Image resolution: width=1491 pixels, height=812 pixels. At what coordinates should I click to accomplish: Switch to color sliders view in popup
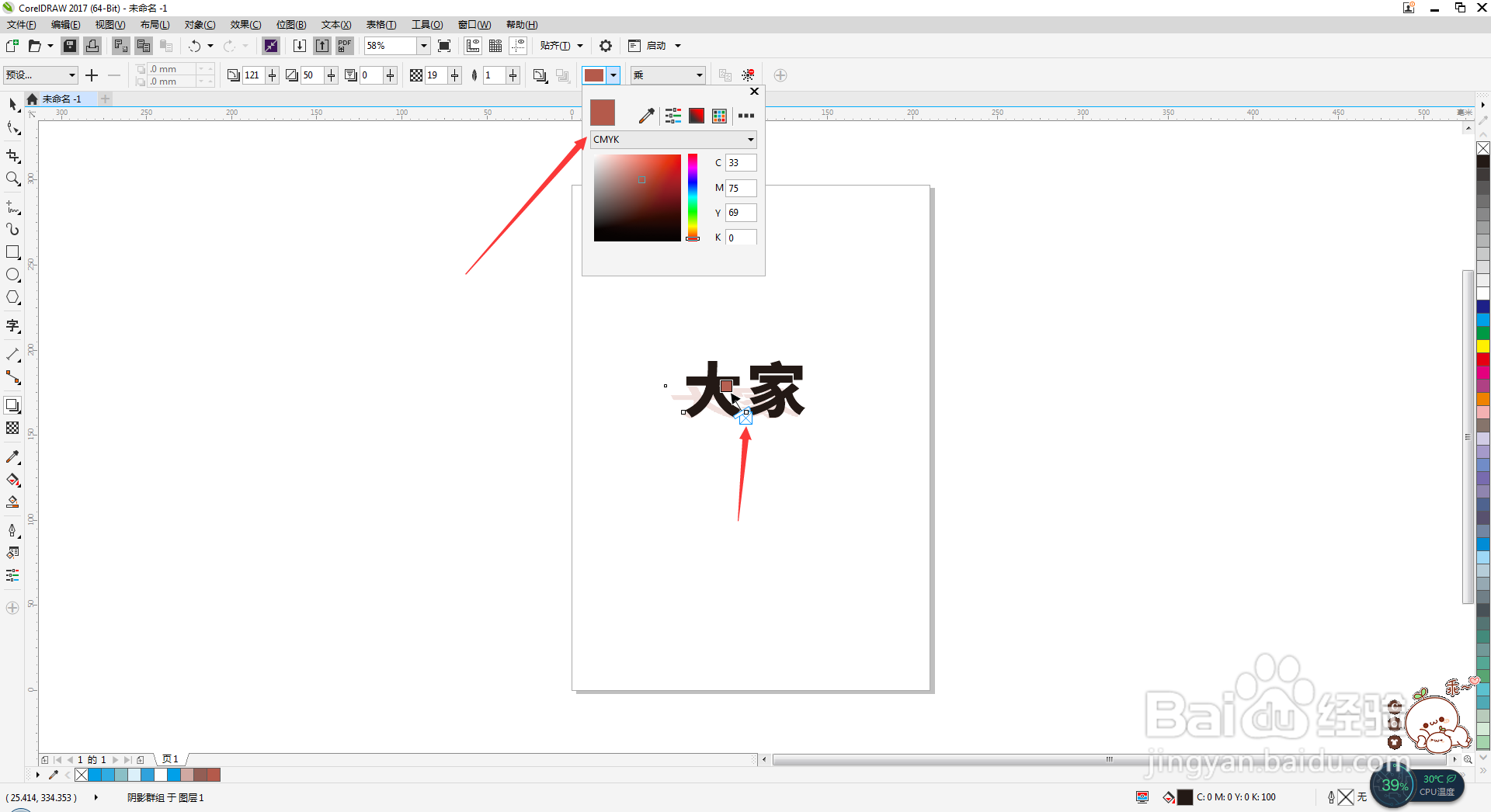point(673,116)
